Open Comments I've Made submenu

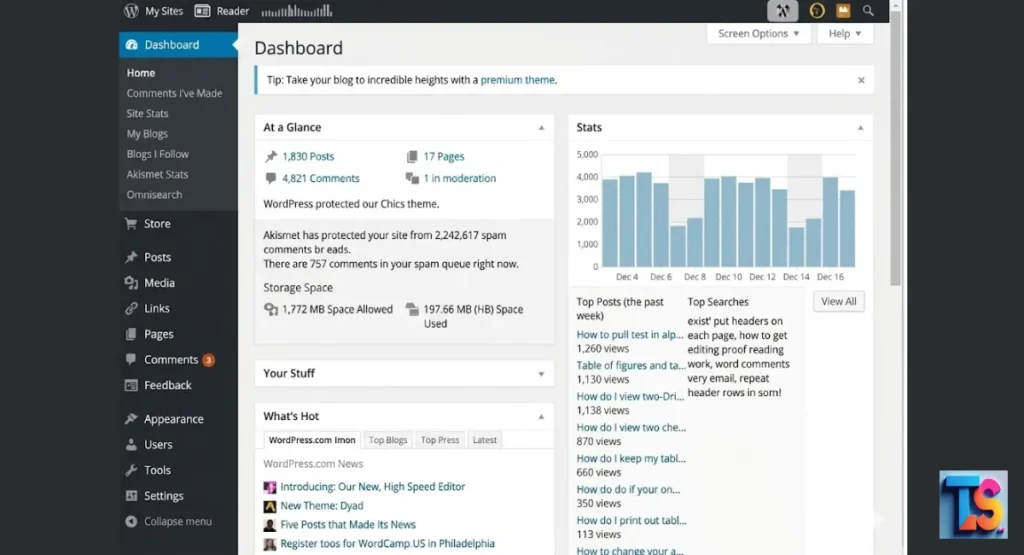[174, 93]
